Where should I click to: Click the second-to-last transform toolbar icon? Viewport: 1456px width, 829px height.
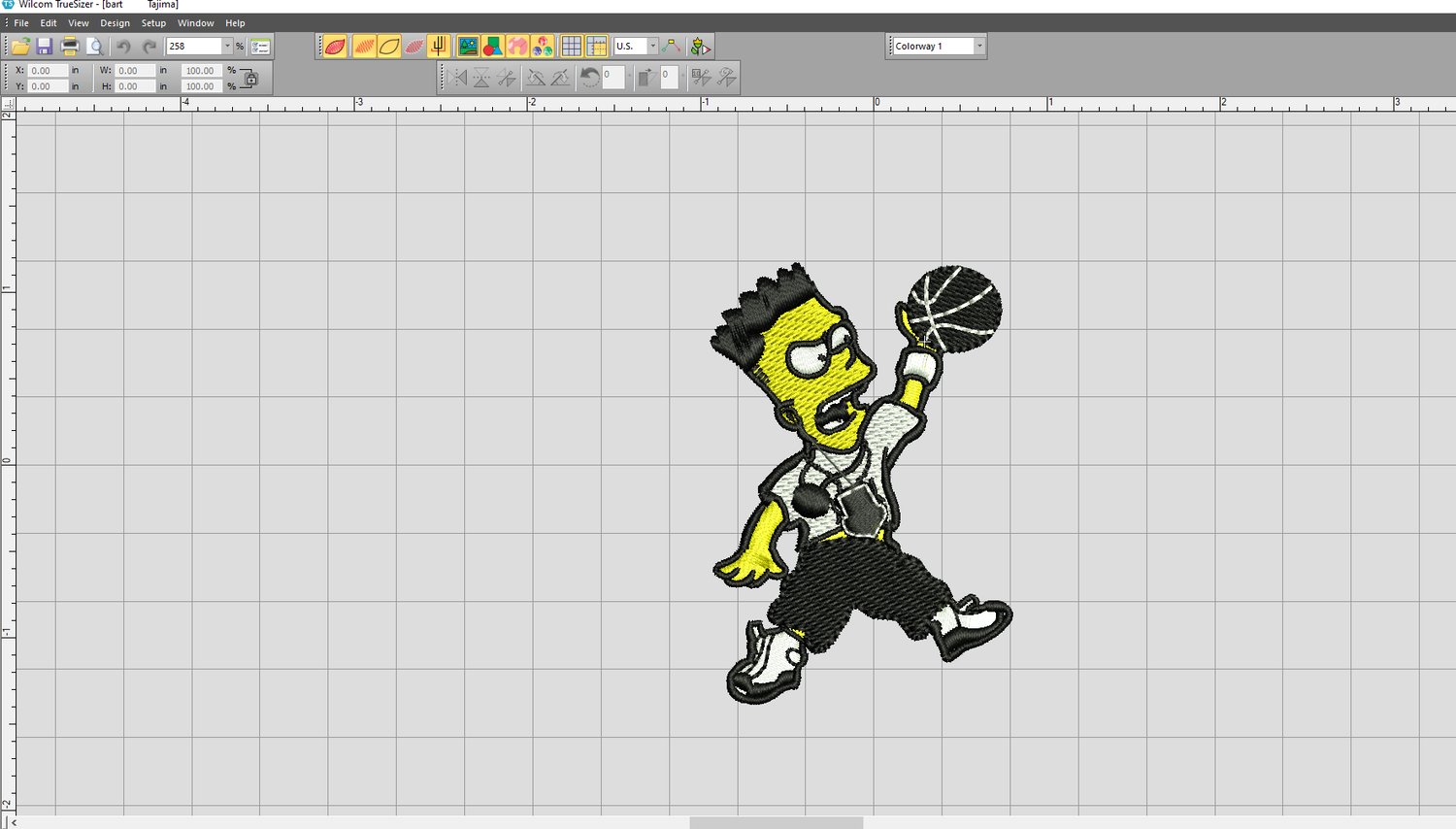pos(701,78)
